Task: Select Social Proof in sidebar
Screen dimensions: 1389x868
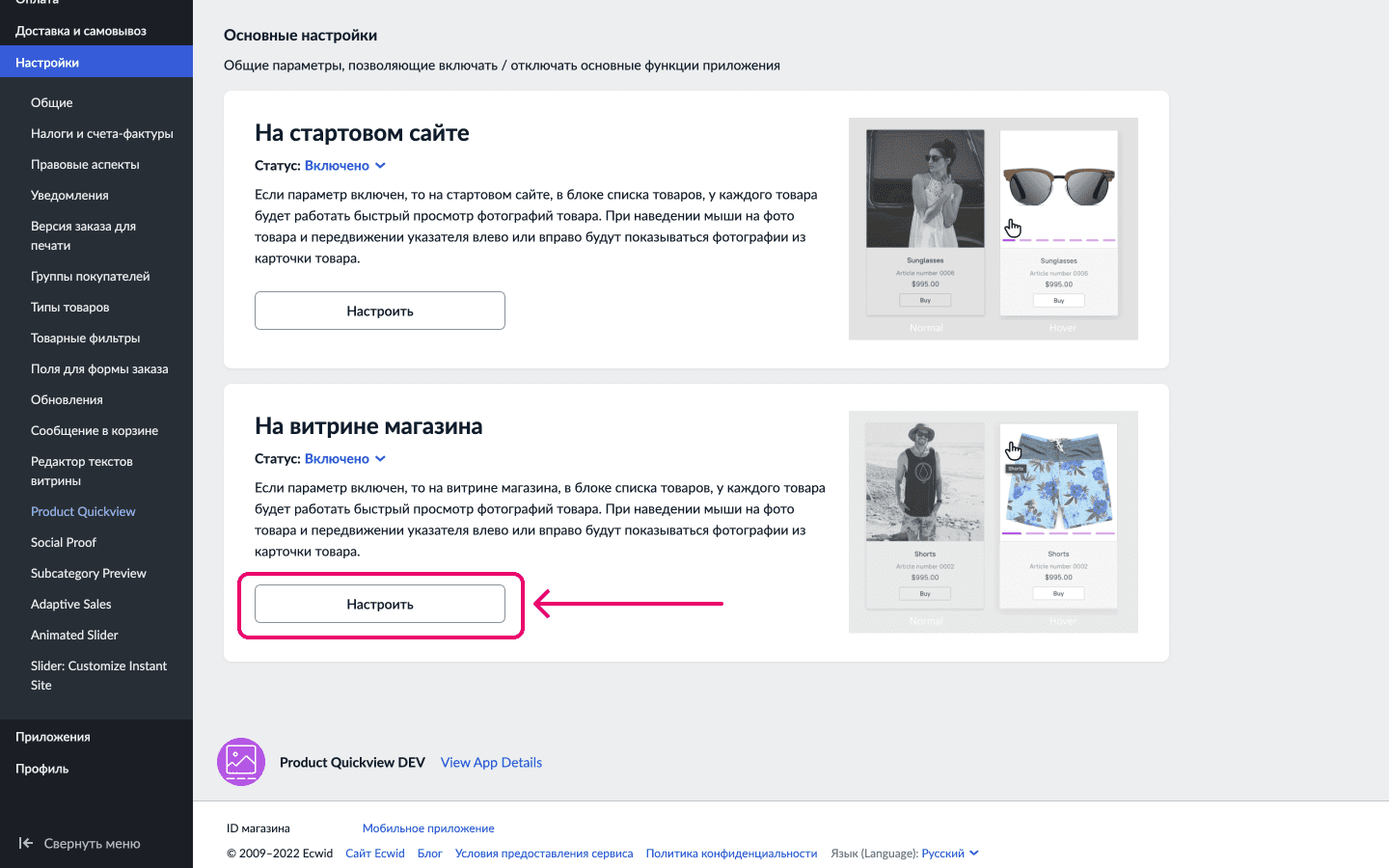Action: (64, 542)
